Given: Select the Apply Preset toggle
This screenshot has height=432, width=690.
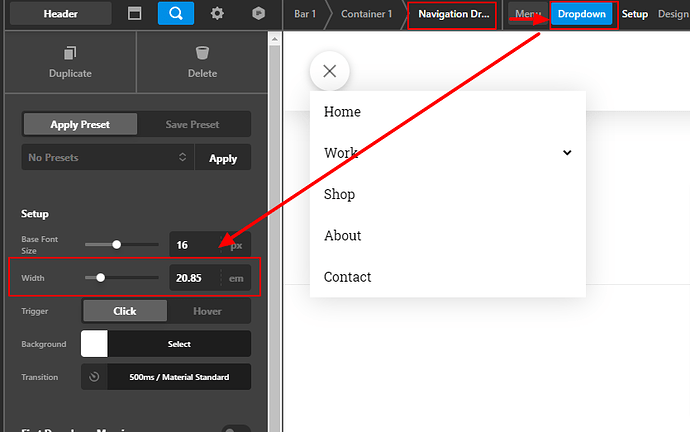Looking at the screenshot, I should tap(80, 124).
